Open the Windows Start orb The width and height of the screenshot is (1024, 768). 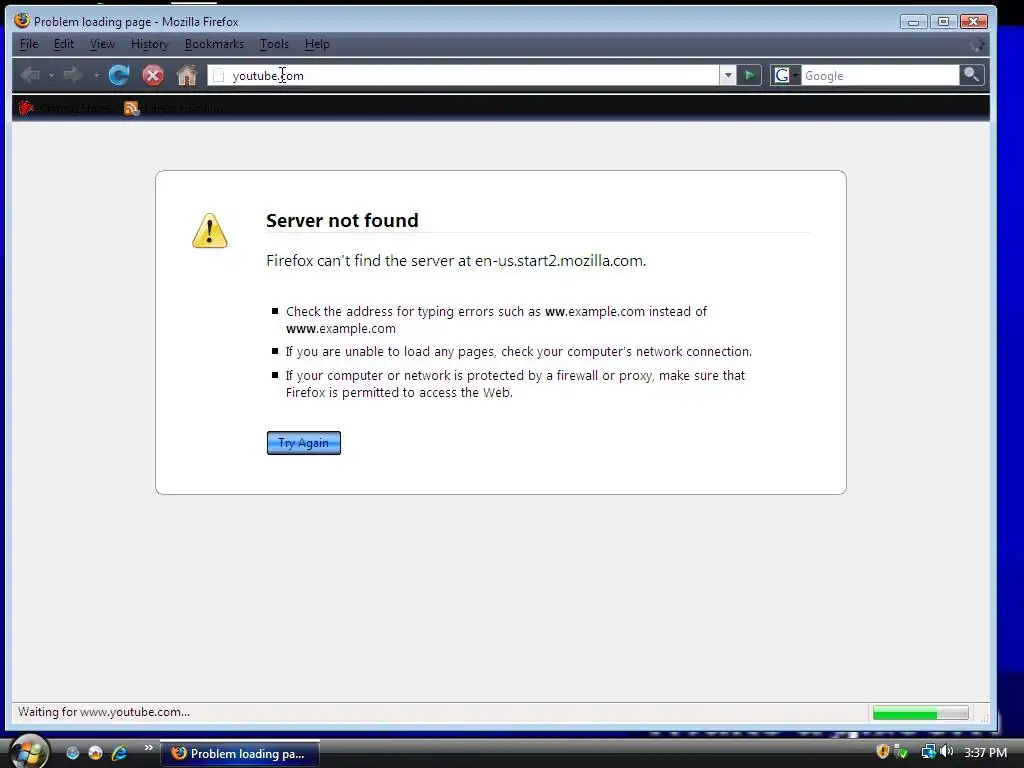click(x=29, y=751)
